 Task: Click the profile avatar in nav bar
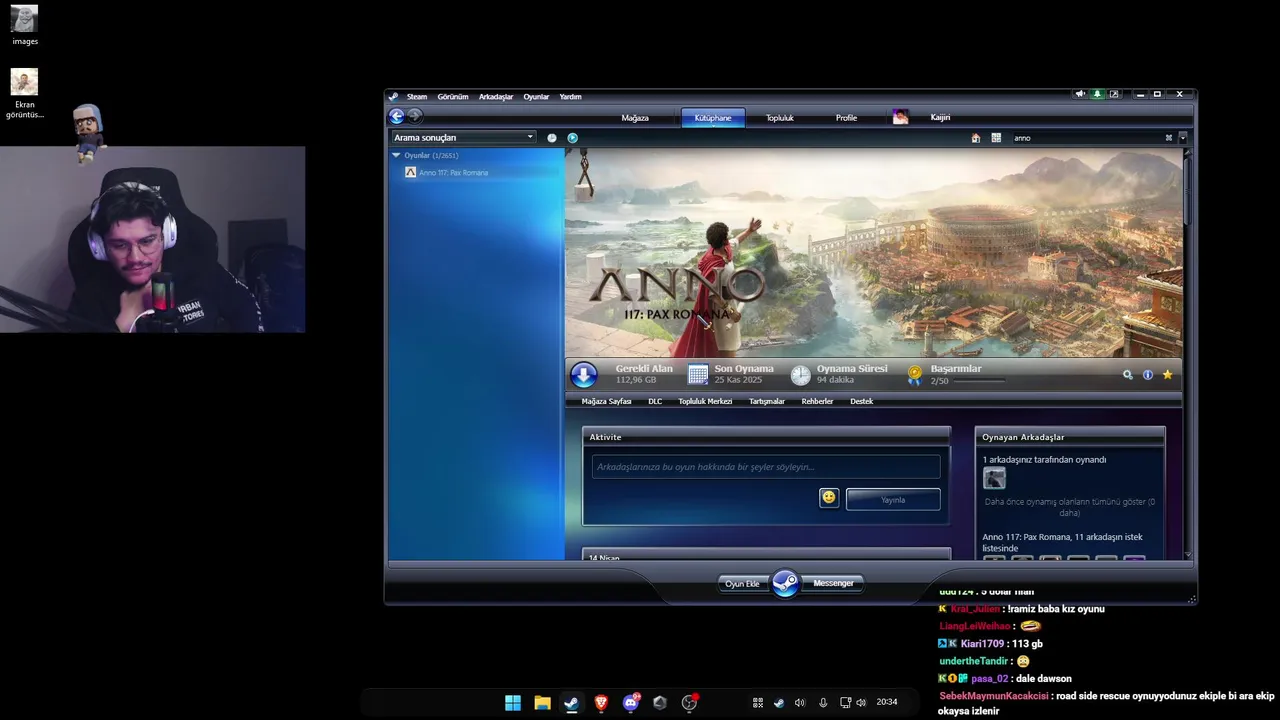900,117
